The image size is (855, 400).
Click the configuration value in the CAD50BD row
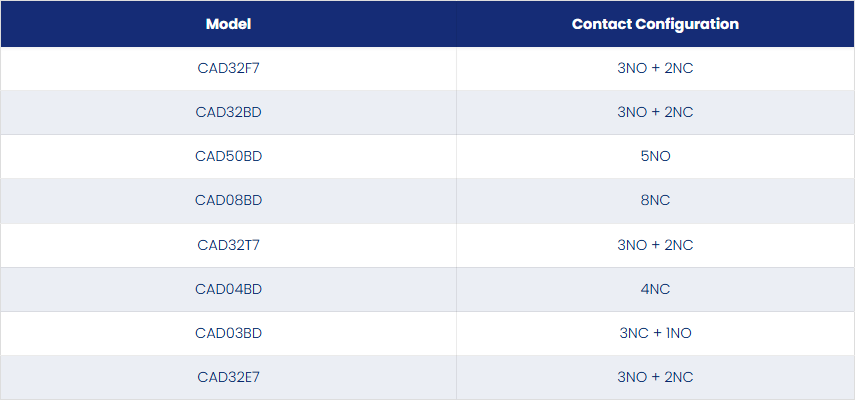pyautogui.click(x=655, y=156)
